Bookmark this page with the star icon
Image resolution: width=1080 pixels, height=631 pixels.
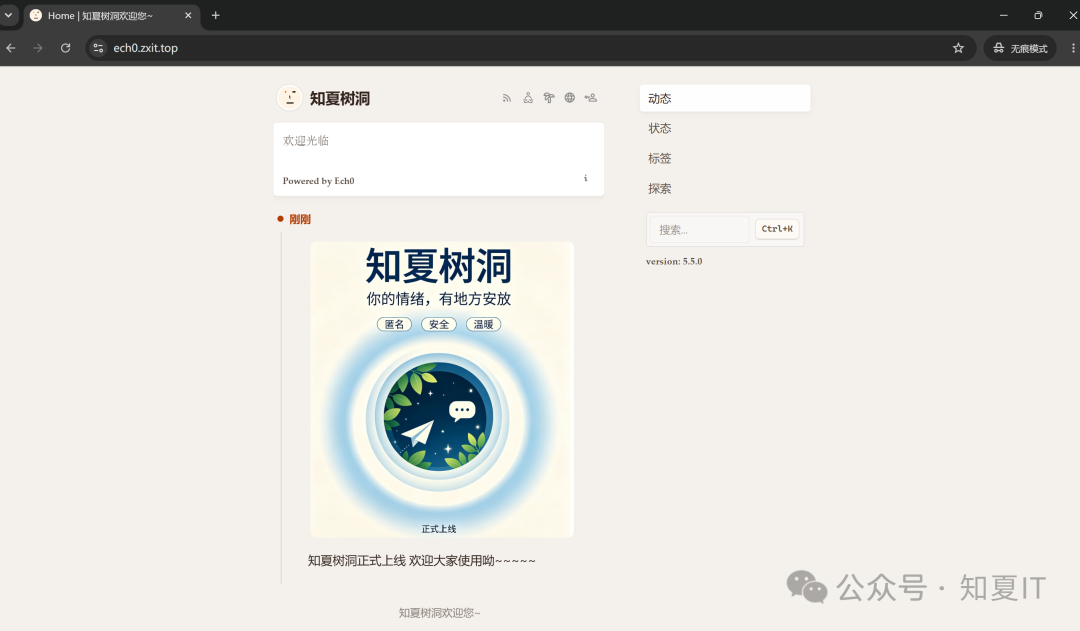(958, 48)
